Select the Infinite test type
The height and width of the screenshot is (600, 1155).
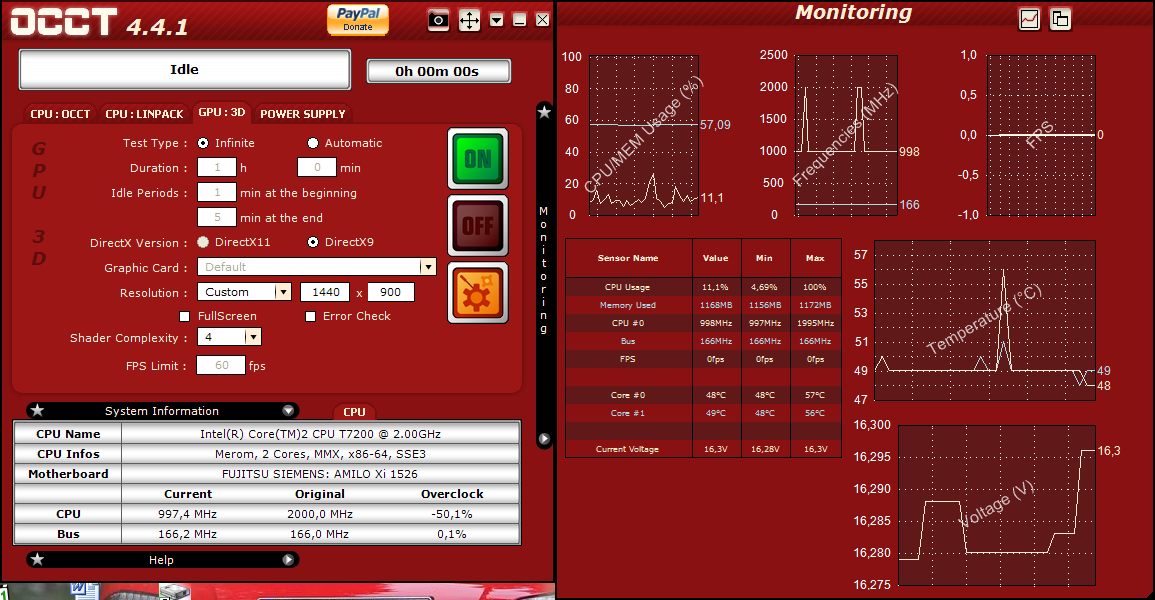click(x=203, y=143)
